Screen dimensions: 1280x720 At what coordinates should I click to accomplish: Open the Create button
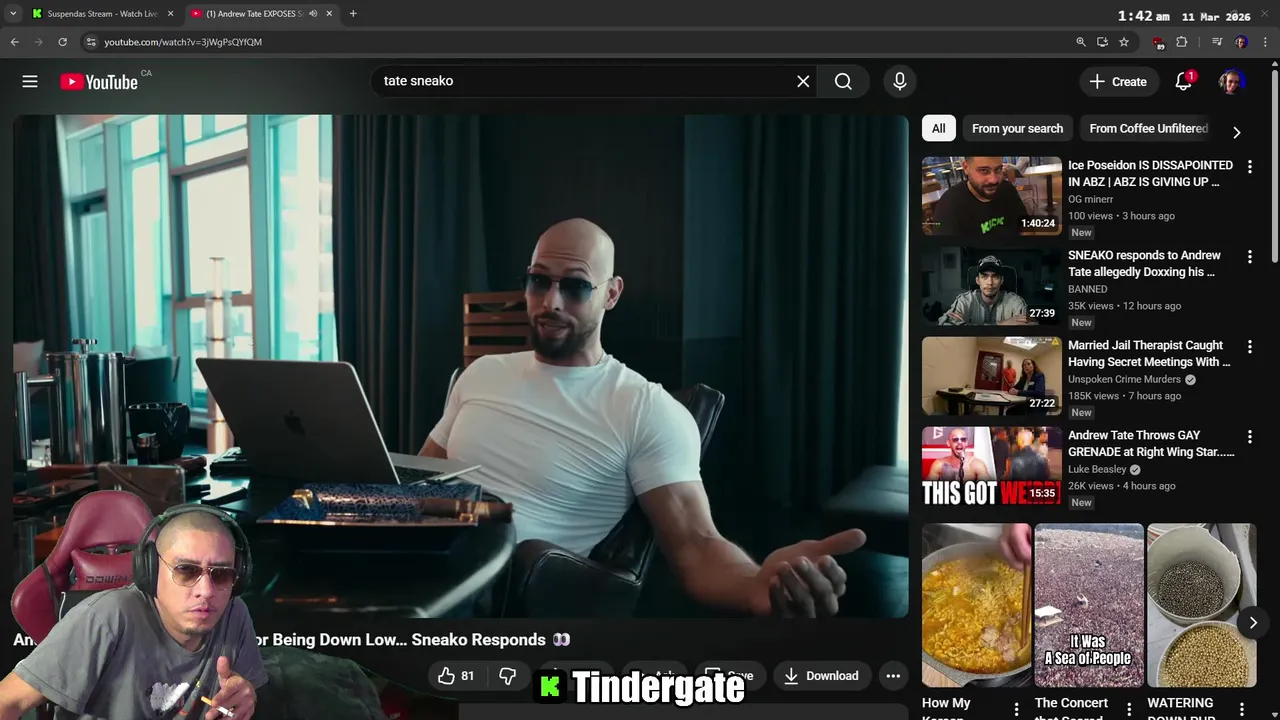click(1118, 82)
